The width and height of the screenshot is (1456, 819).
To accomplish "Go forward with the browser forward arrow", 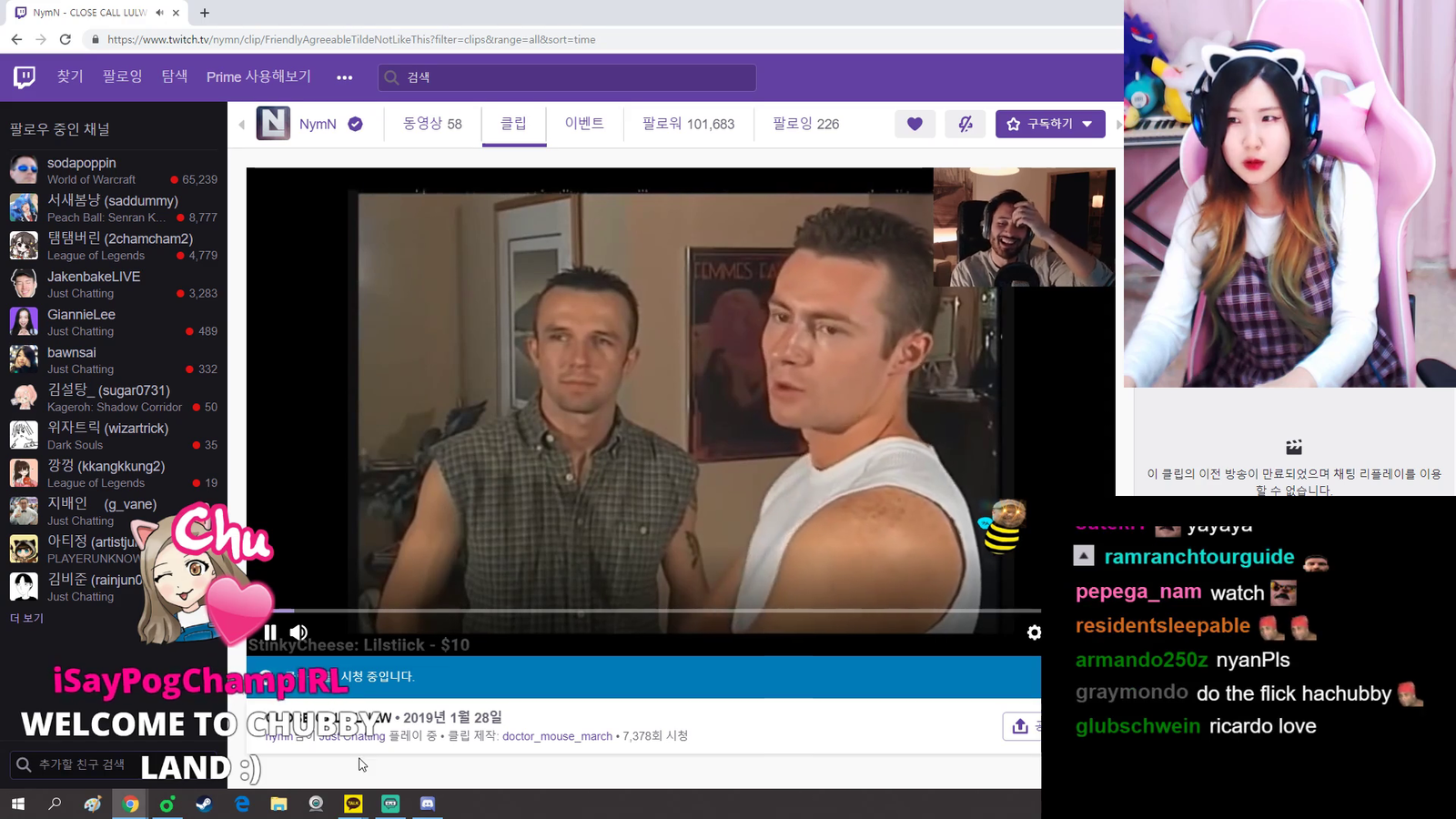I will (41, 39).
